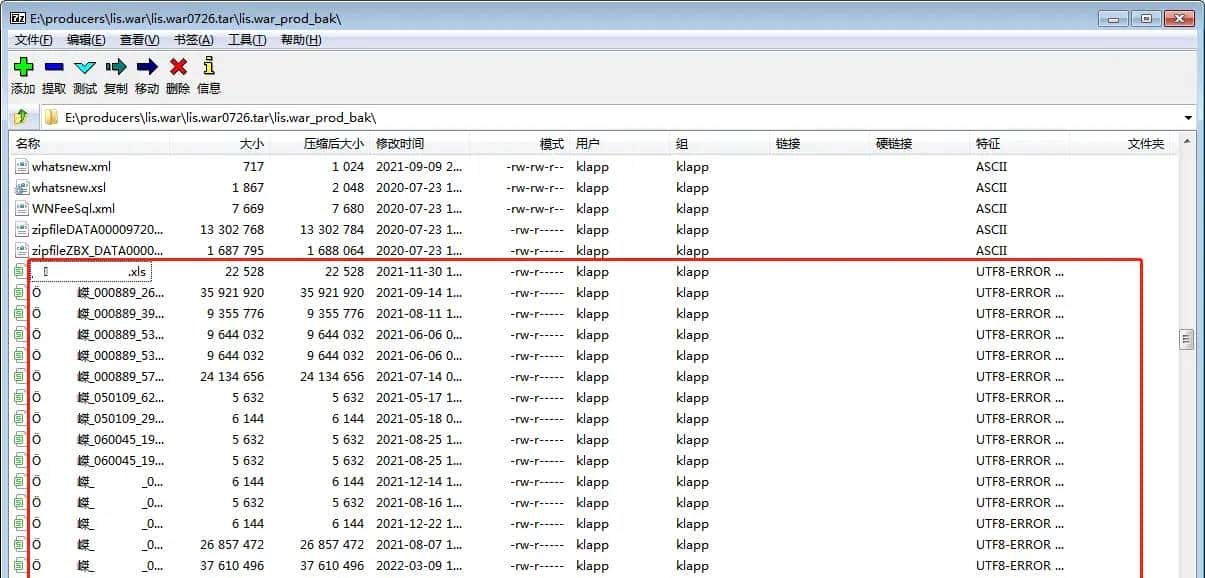This screenshot has height=578, width=1205.
Task: Run the Test (测试) archive tool
Action: pos(85,68)
